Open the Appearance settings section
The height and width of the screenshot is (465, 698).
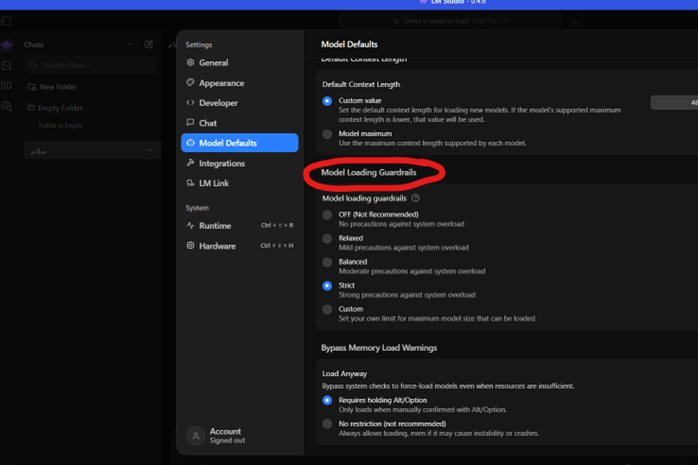221,83
